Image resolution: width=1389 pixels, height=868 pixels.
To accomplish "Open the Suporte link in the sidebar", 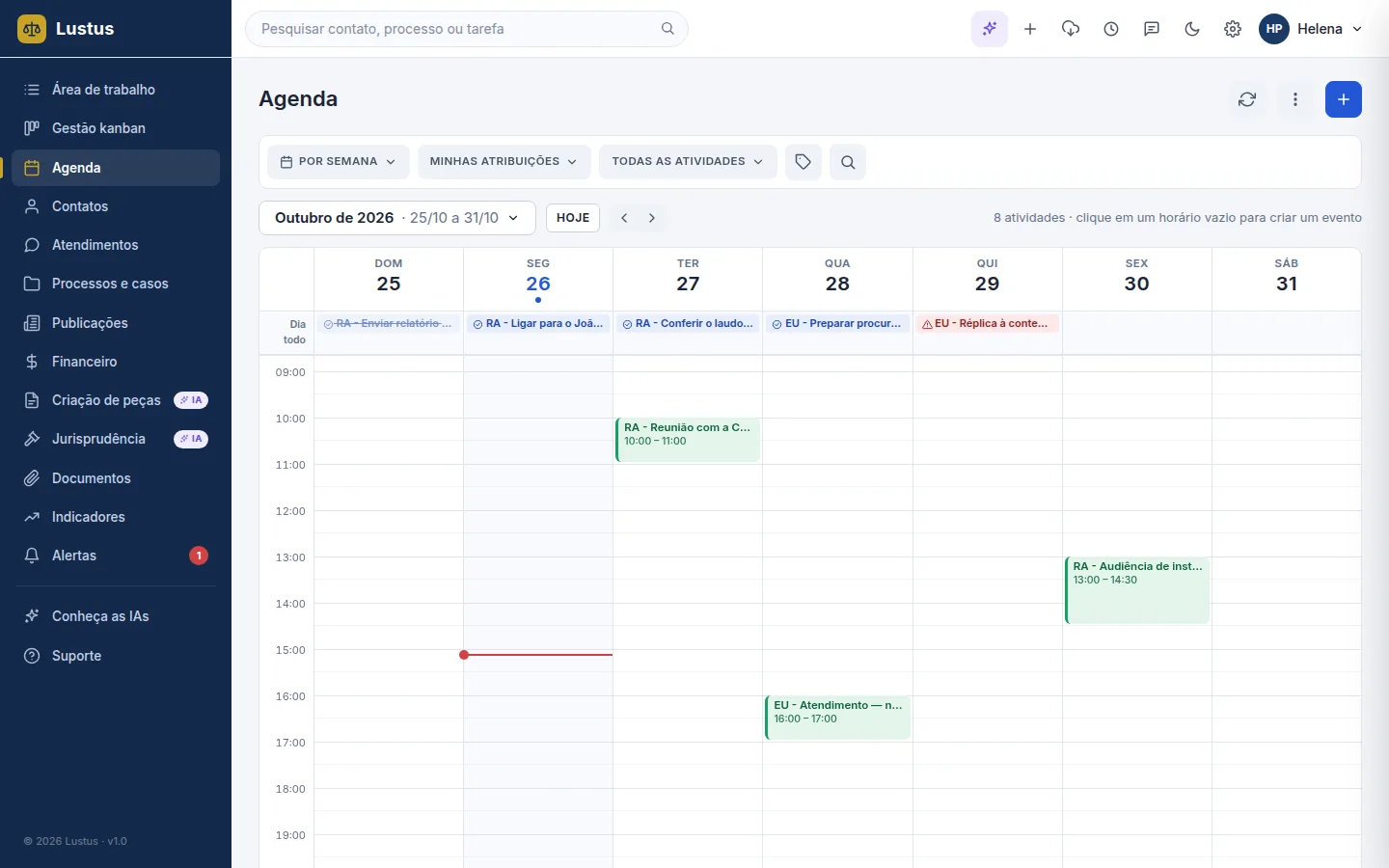I will [x=116, y=656].
